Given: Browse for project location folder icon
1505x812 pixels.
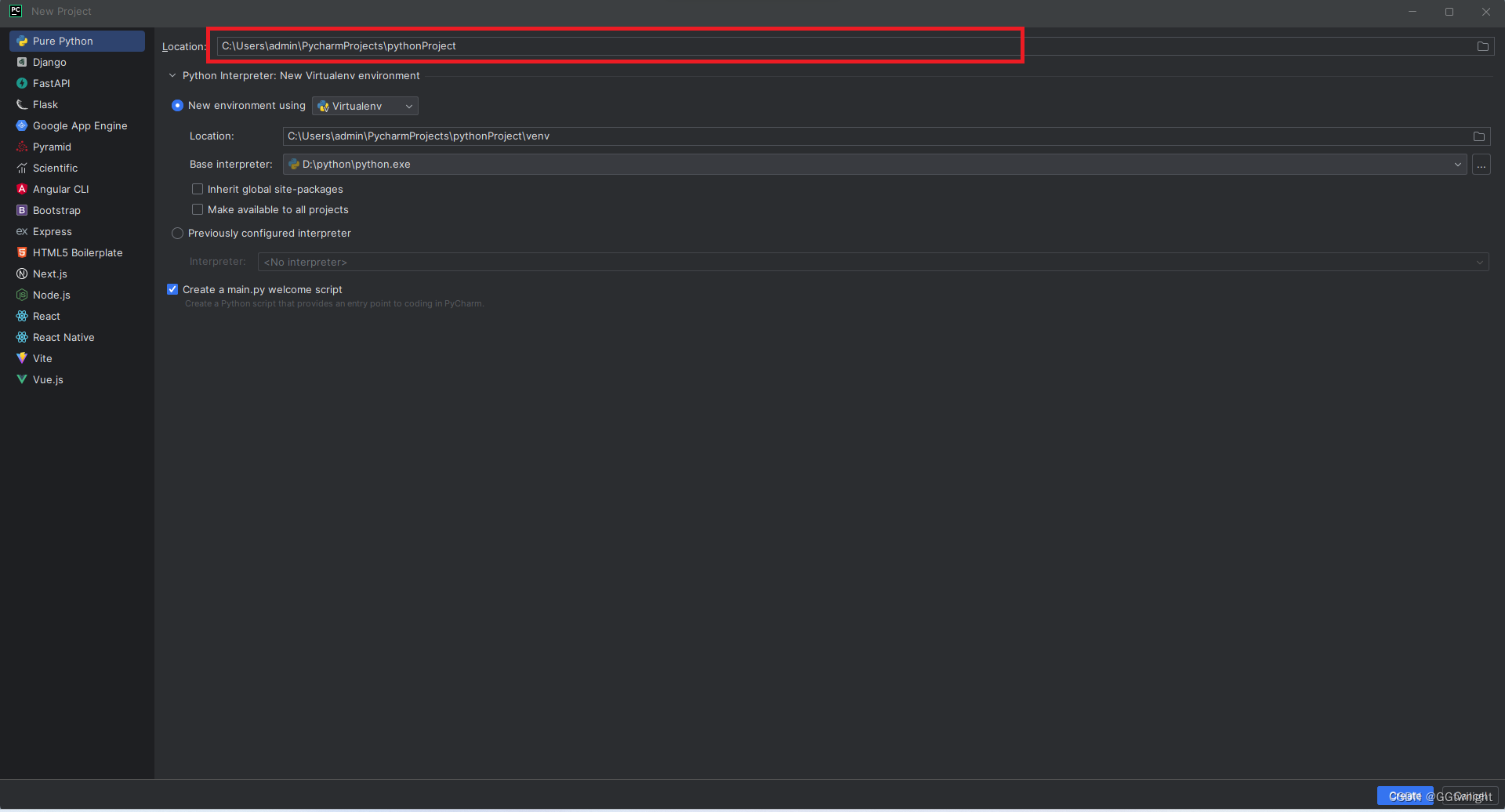Looking at the screenshot, I should 1483,46.
